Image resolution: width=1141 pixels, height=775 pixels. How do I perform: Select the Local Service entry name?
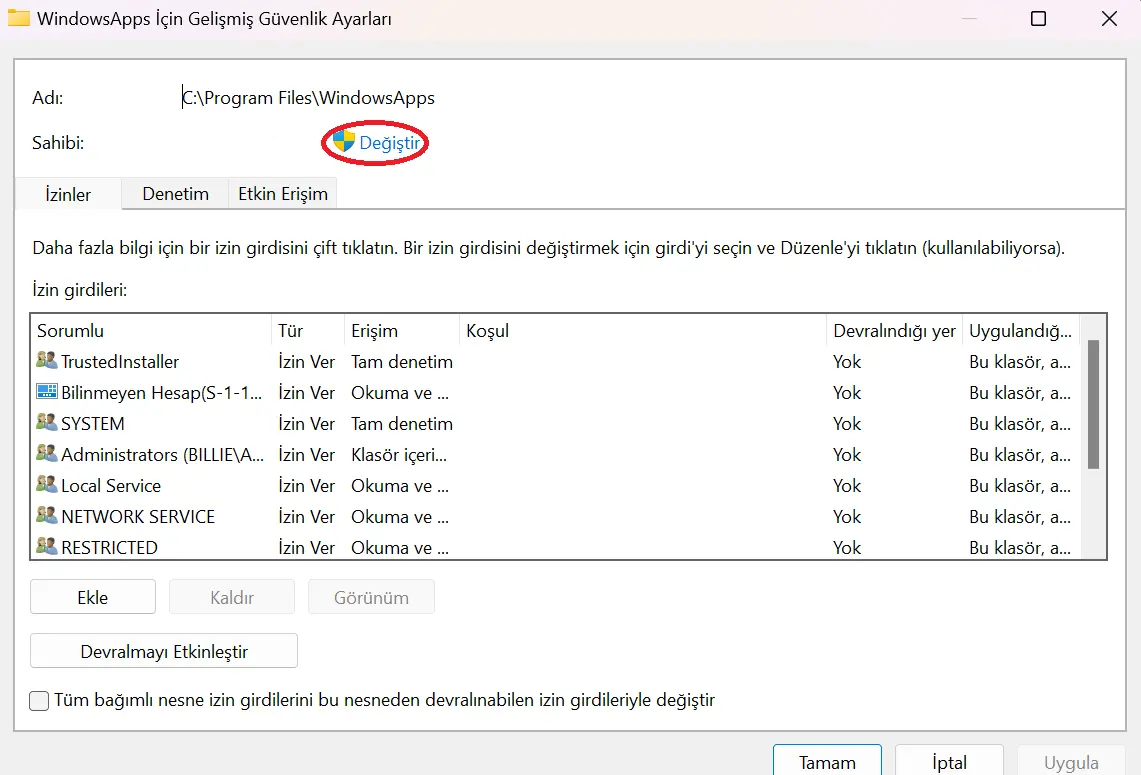tap(111, 485)
